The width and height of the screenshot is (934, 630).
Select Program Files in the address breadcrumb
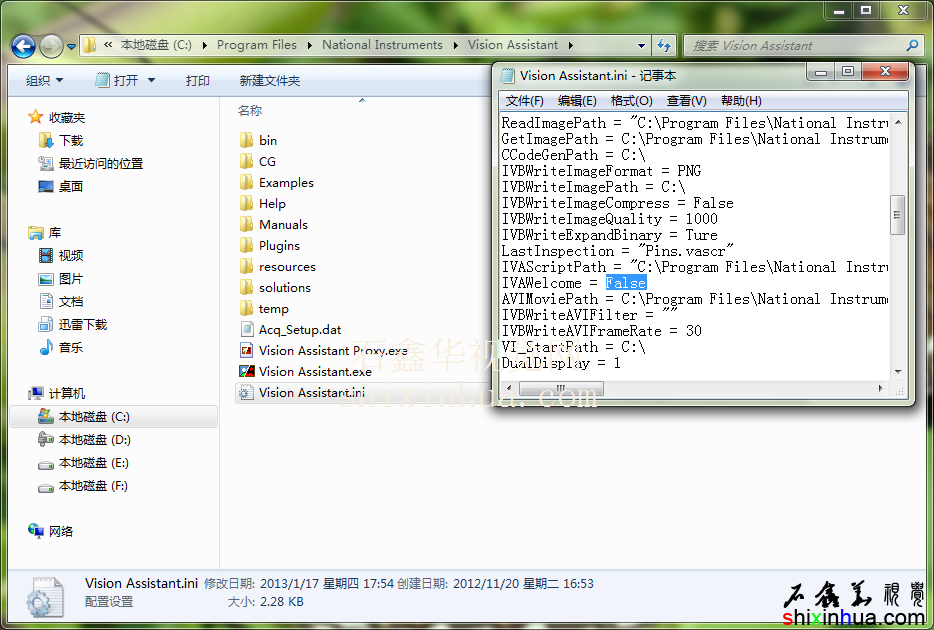[256, 45]
